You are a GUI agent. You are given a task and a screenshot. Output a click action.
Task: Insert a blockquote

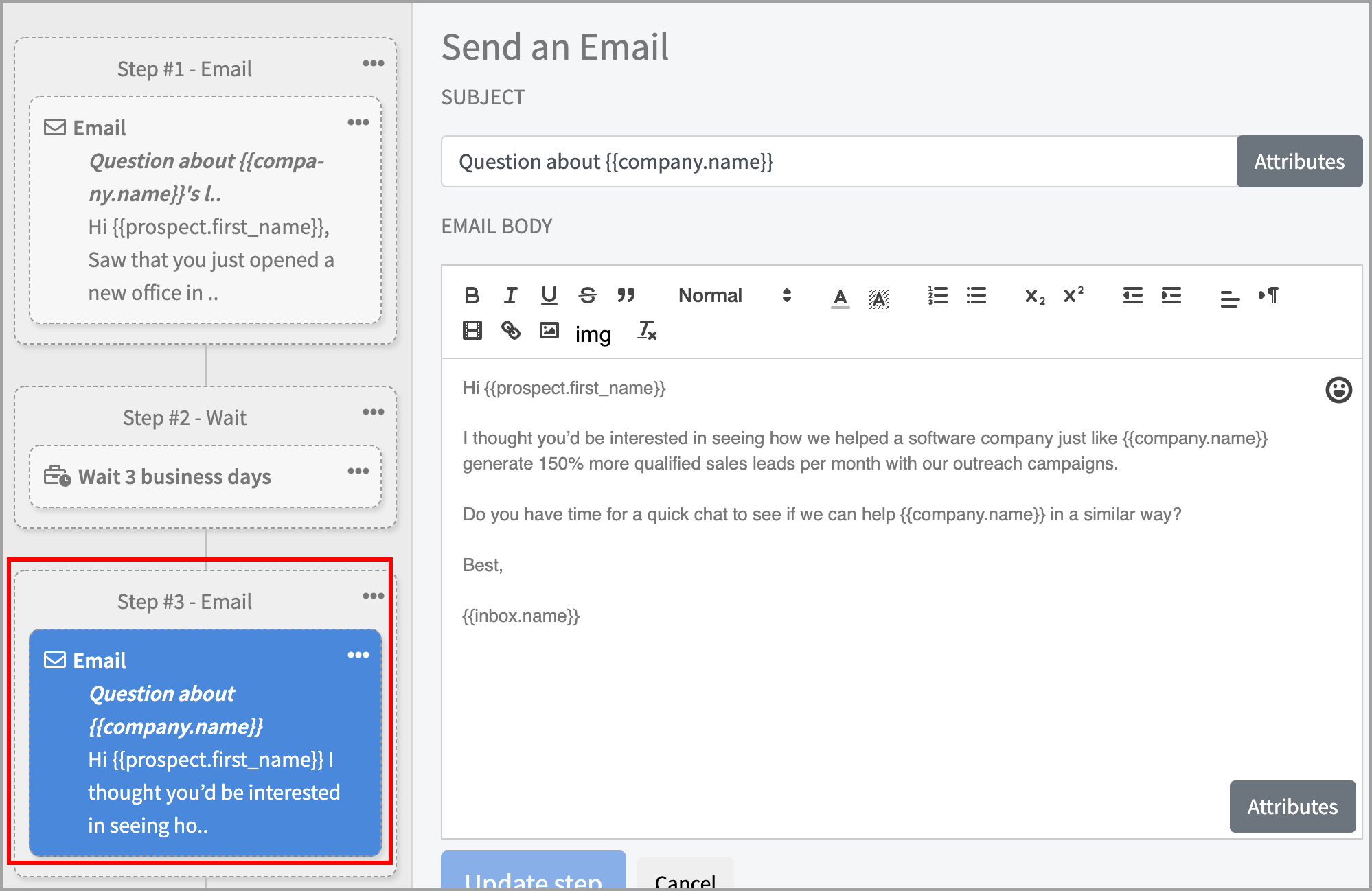pyautogui.click(x=626, y=296)
